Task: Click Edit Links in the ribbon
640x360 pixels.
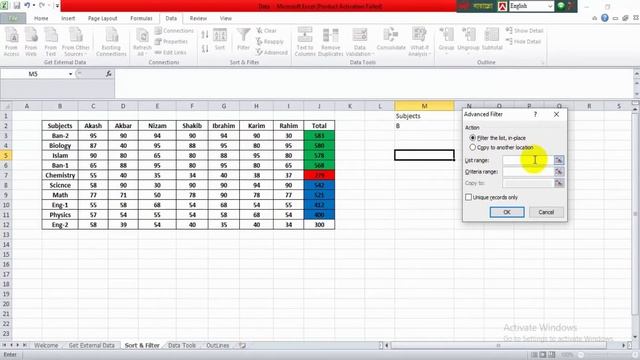Action: (x=171, y=52)
